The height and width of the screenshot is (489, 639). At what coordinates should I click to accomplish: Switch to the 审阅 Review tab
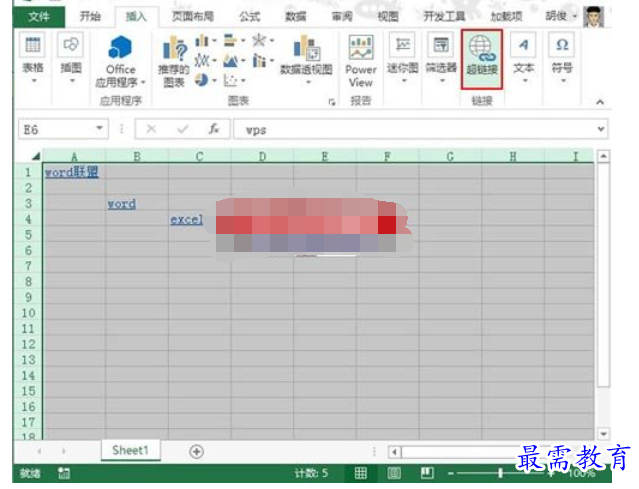click(342, 16)
